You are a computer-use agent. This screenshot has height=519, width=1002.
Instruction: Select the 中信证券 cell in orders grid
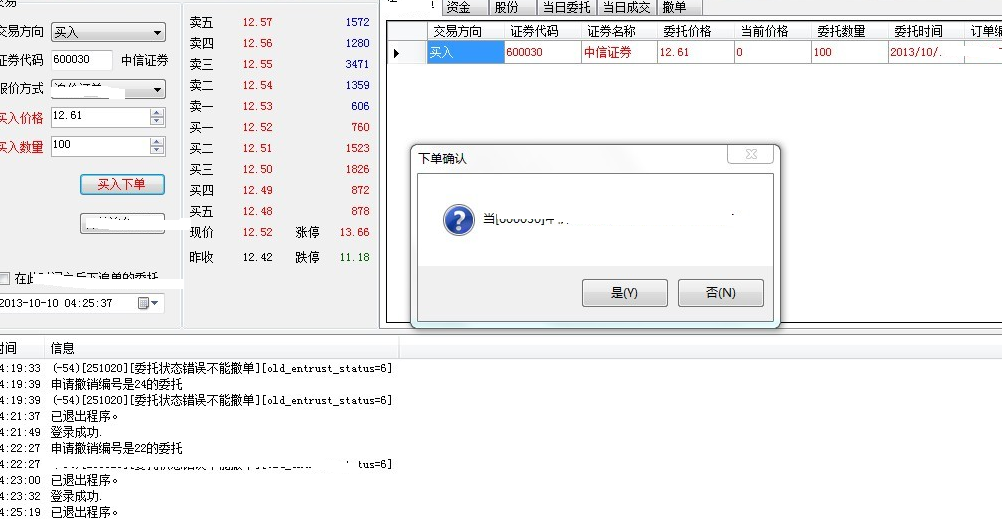pyautogui.click(x=619, y=52)
